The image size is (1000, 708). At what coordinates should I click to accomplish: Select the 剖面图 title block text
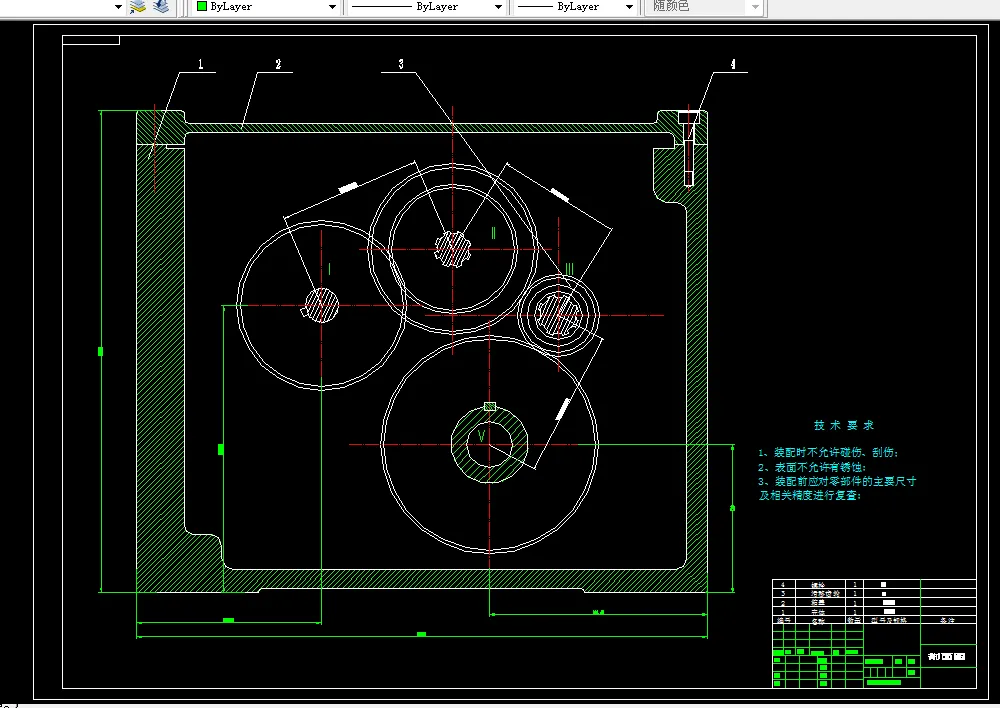tap(946, 656)
